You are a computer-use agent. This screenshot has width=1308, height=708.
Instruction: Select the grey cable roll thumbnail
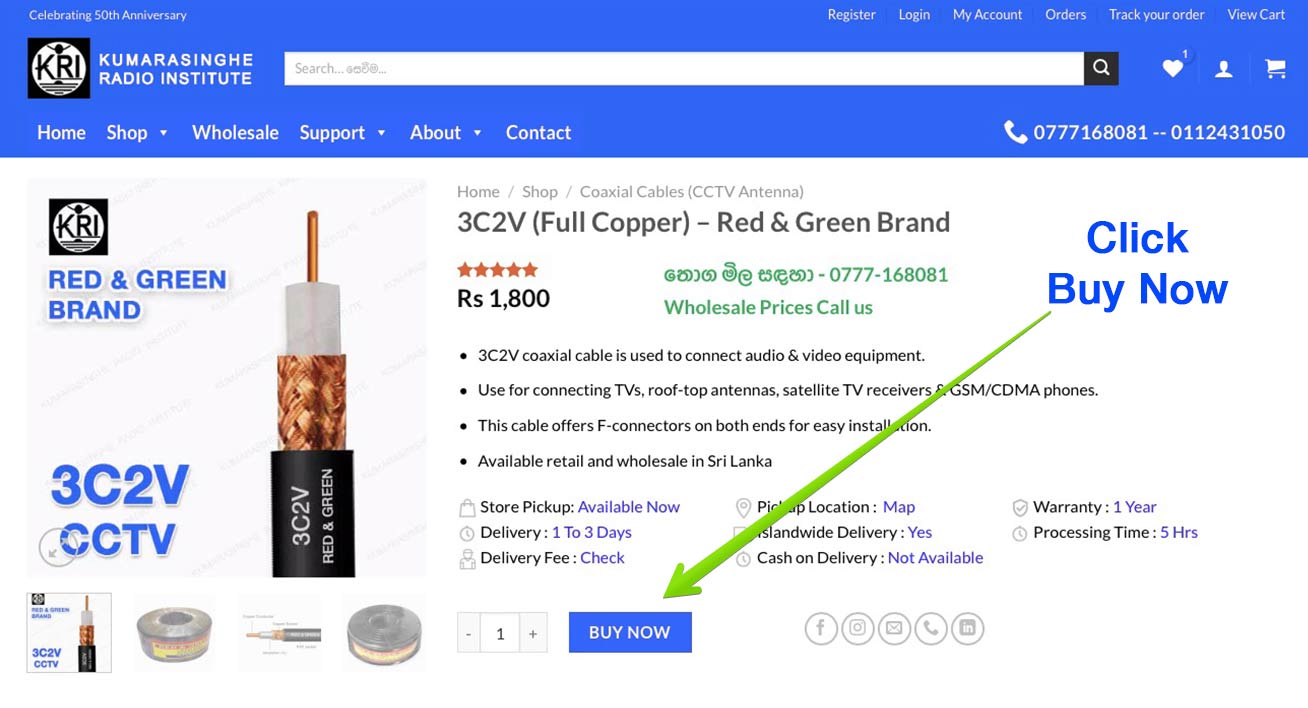click(174, 633)
